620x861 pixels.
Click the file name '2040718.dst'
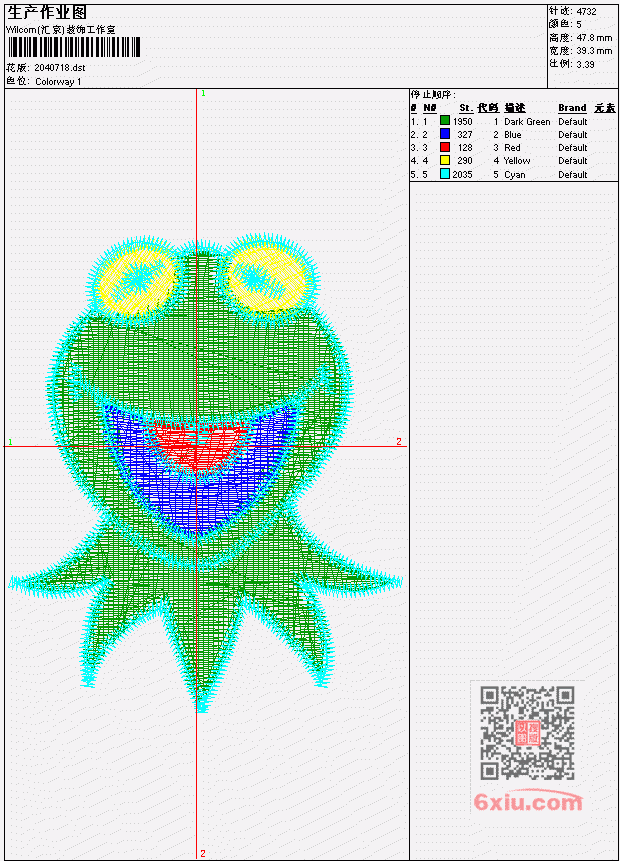coord(59,68)
